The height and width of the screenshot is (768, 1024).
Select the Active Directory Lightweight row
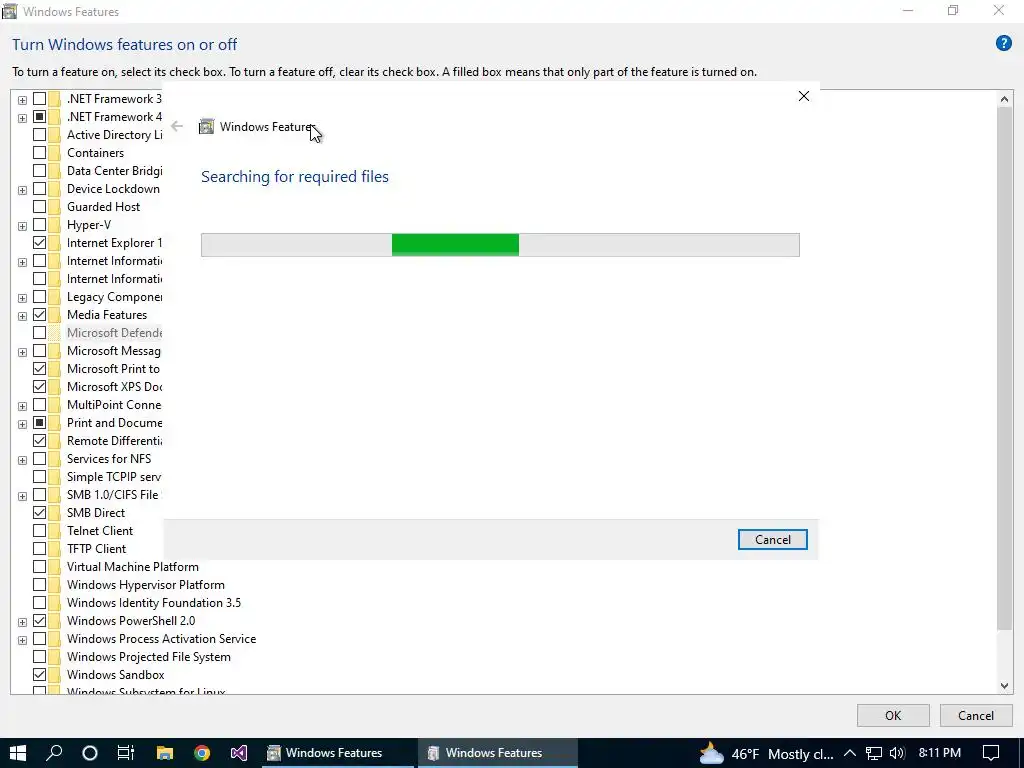click(x=114, y=135)
